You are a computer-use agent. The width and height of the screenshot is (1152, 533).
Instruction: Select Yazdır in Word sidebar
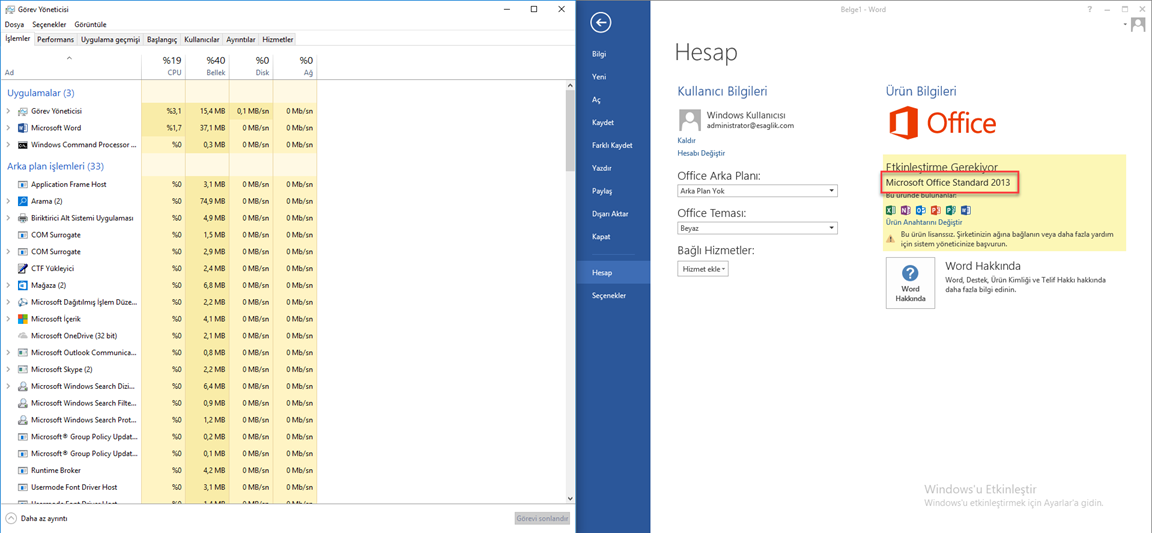pos(613,168)
